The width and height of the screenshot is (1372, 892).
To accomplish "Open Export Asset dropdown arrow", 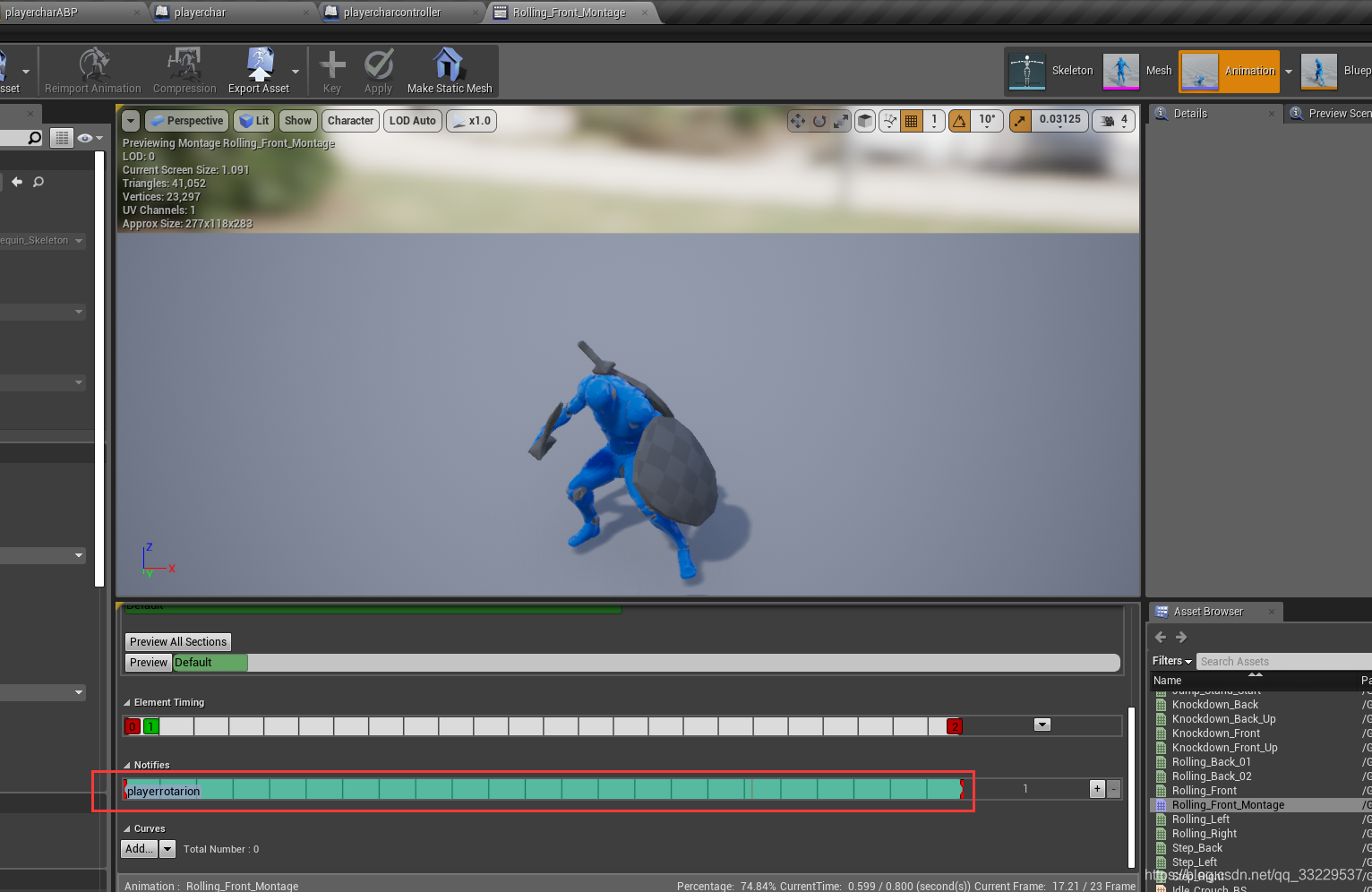I will tap(296, 72).
